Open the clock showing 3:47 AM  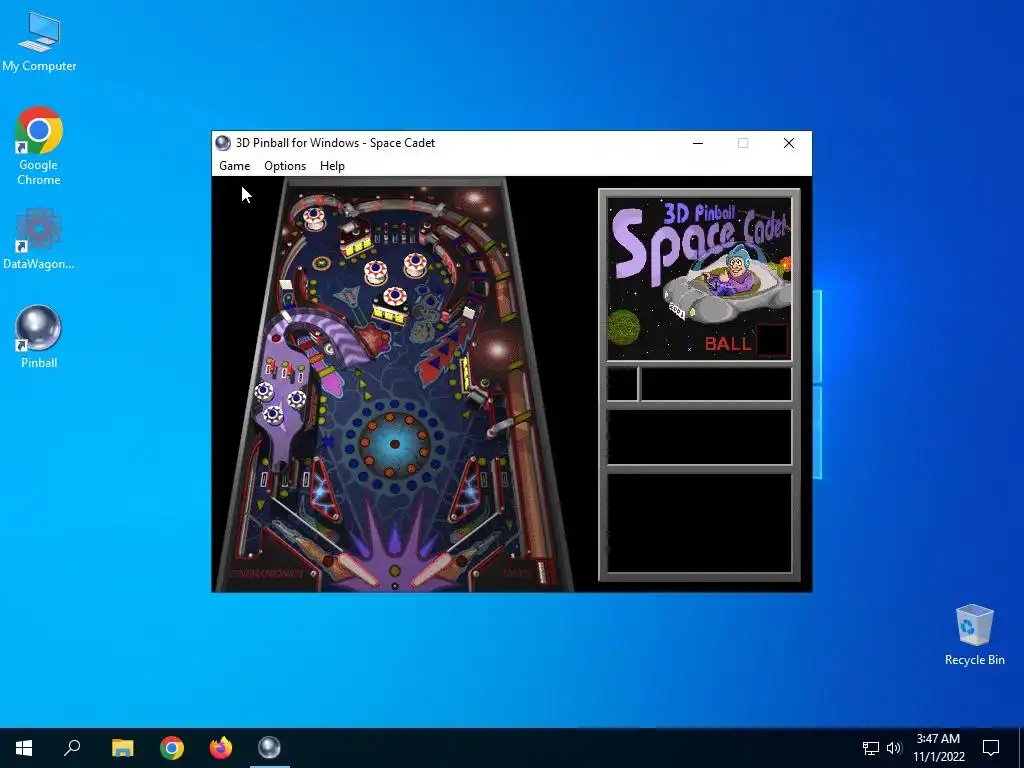(x=938, y=748)
